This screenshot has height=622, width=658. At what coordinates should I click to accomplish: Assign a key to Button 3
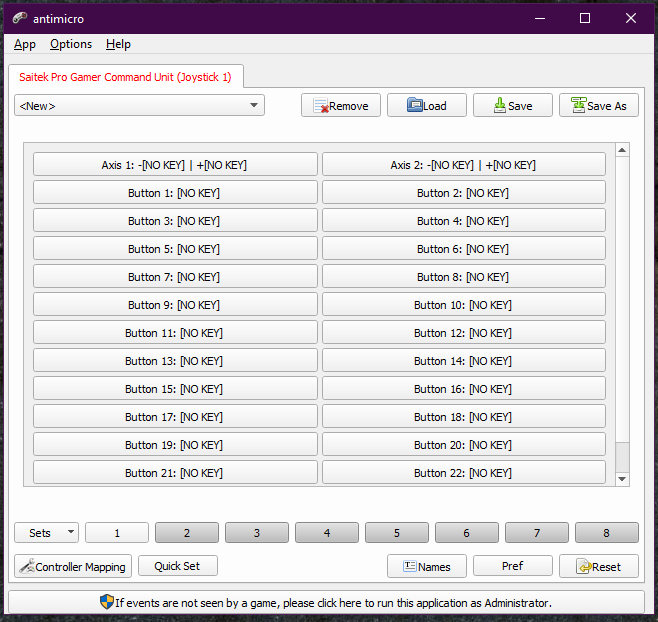175,221
